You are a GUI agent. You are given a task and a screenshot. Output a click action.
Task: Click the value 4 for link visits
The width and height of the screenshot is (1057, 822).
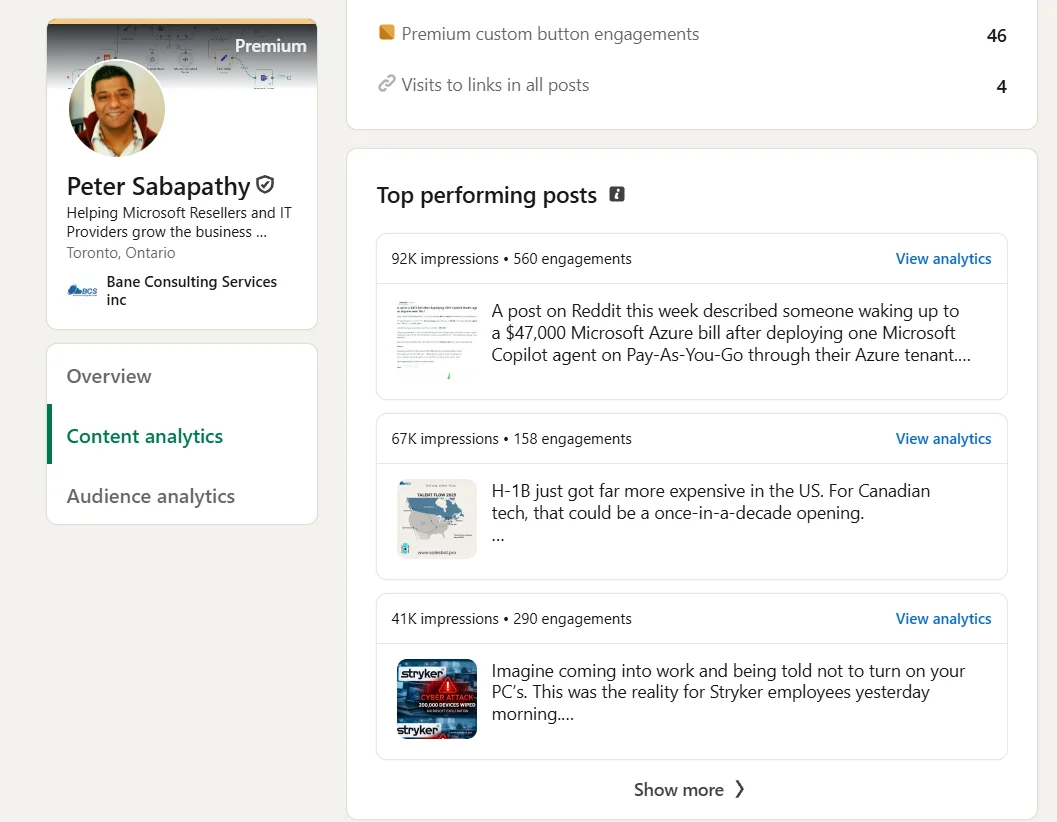1002,86
